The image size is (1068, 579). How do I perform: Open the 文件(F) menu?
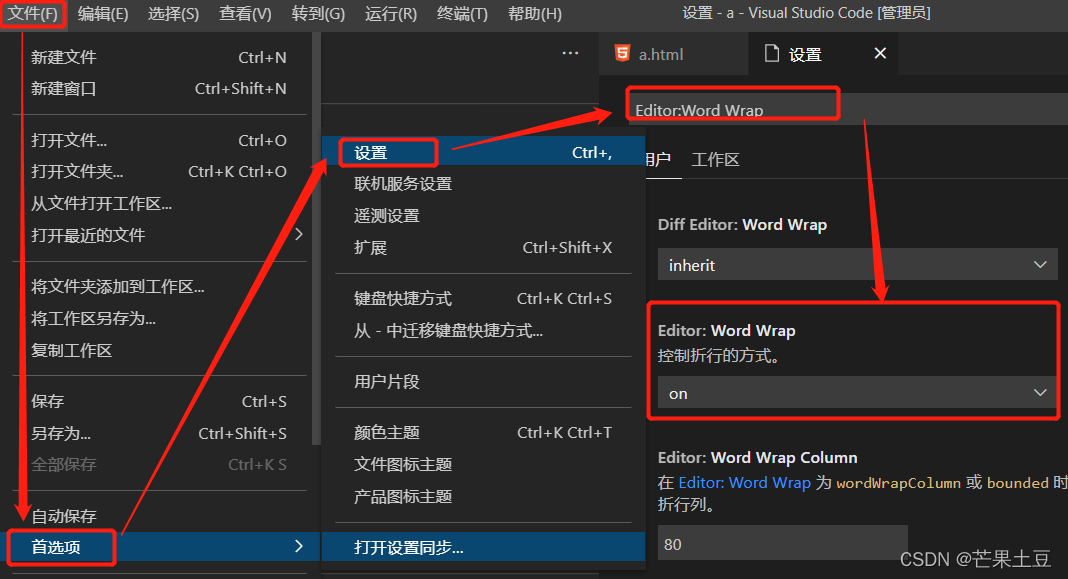tap(33, 14)
